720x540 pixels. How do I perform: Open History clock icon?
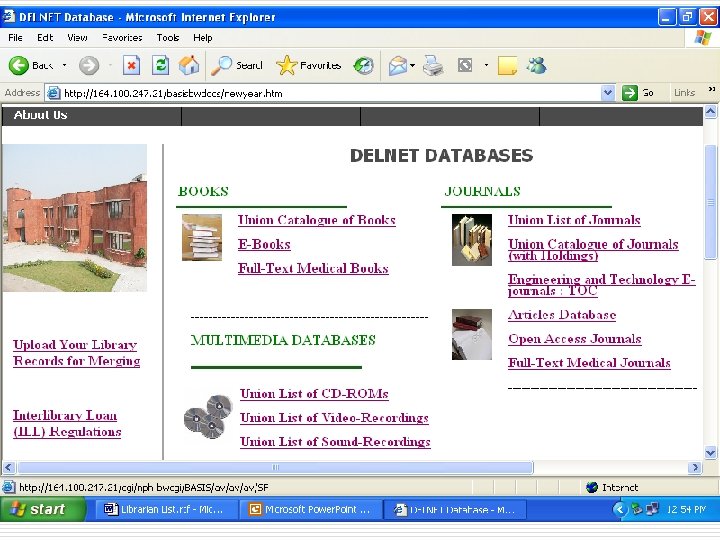(363, 66)
